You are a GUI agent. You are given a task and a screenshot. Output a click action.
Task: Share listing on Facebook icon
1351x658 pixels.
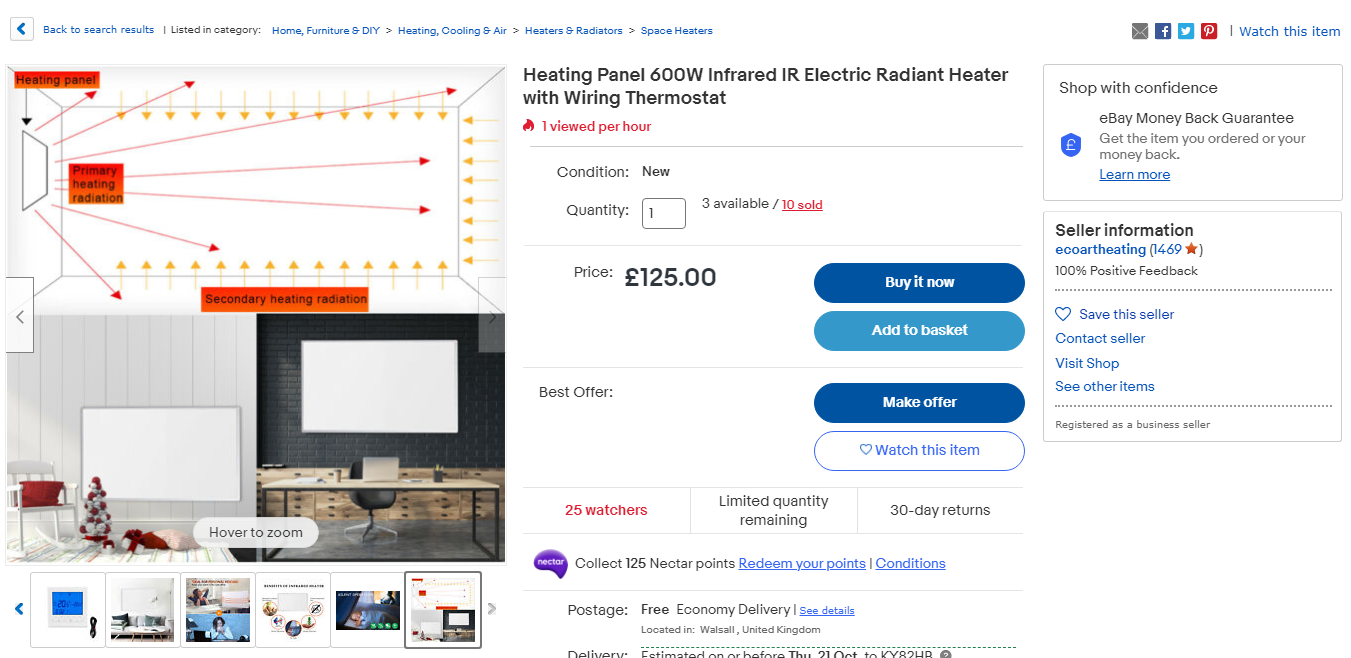point(1163,31)
